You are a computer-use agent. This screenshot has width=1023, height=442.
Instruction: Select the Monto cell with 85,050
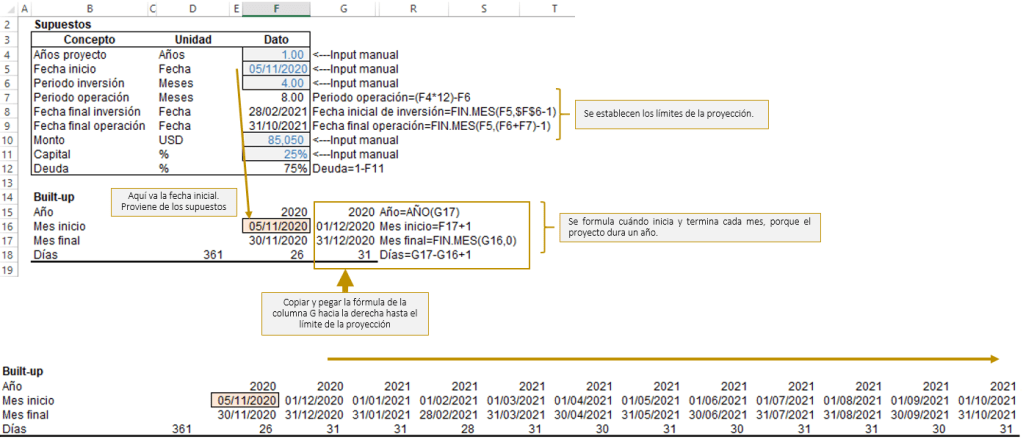point(276,141)
